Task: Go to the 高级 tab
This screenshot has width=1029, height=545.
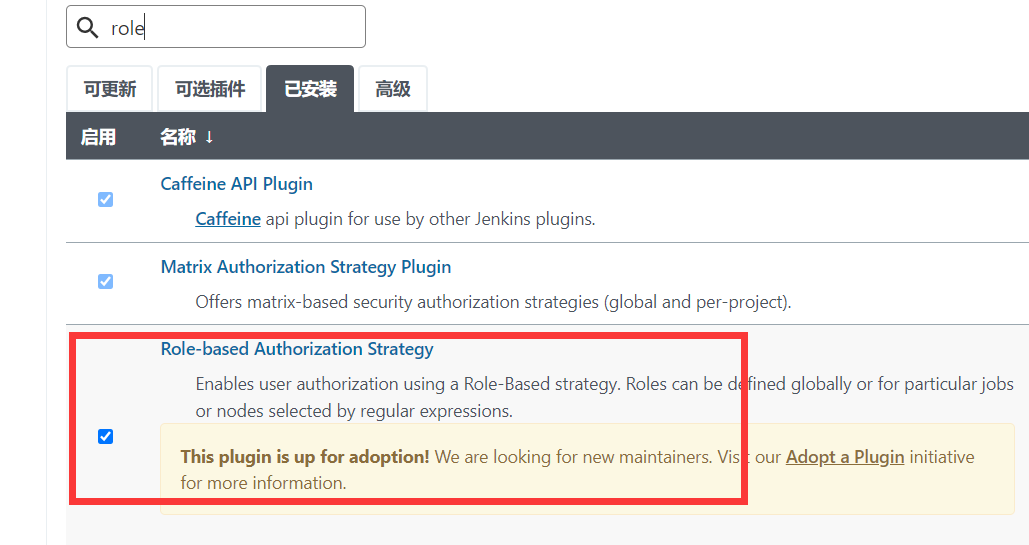Action: (x=393, y=89)
